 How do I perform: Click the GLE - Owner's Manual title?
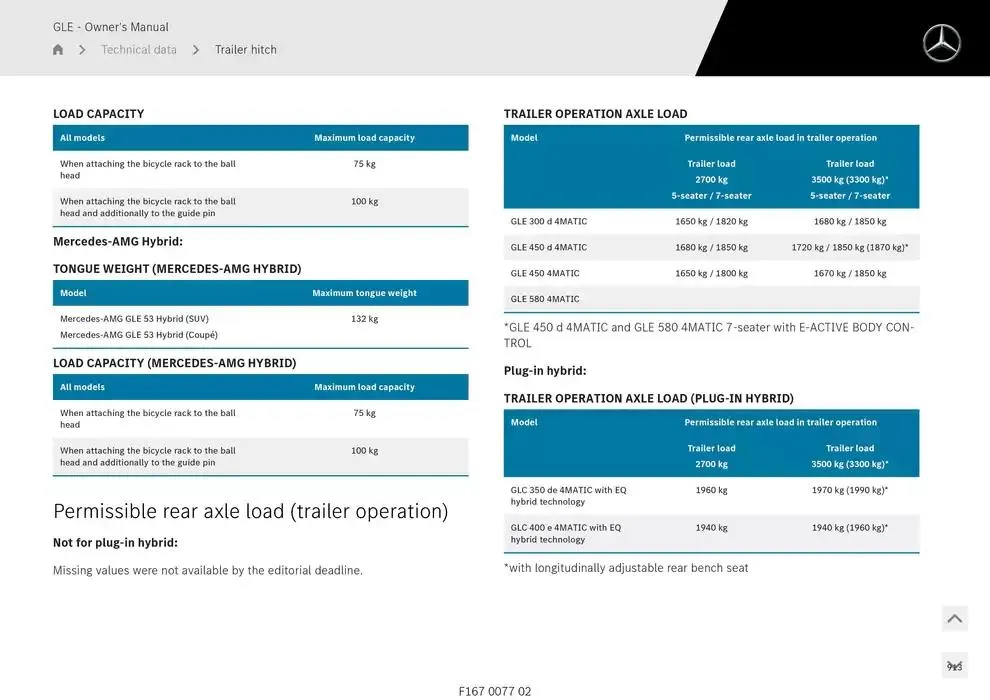point(111,27)
